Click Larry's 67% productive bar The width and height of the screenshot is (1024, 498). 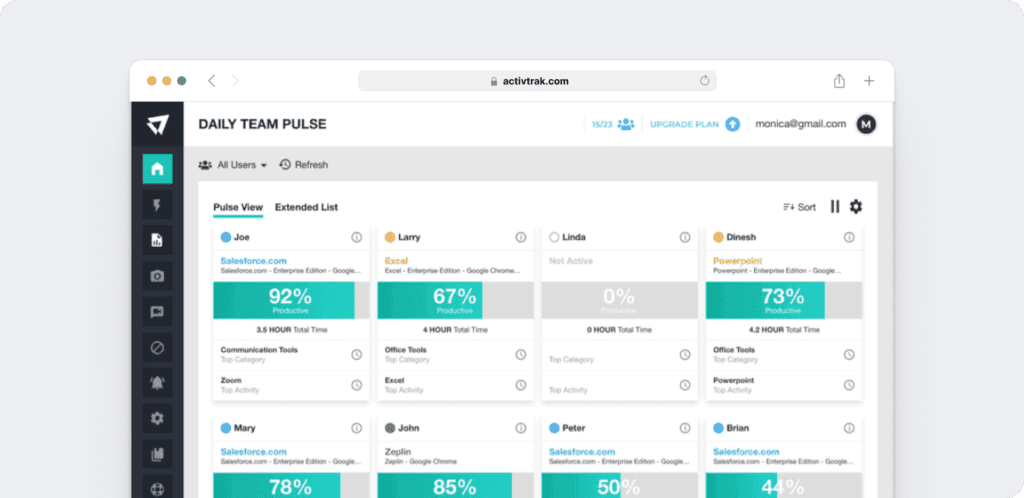coord(455,300)
